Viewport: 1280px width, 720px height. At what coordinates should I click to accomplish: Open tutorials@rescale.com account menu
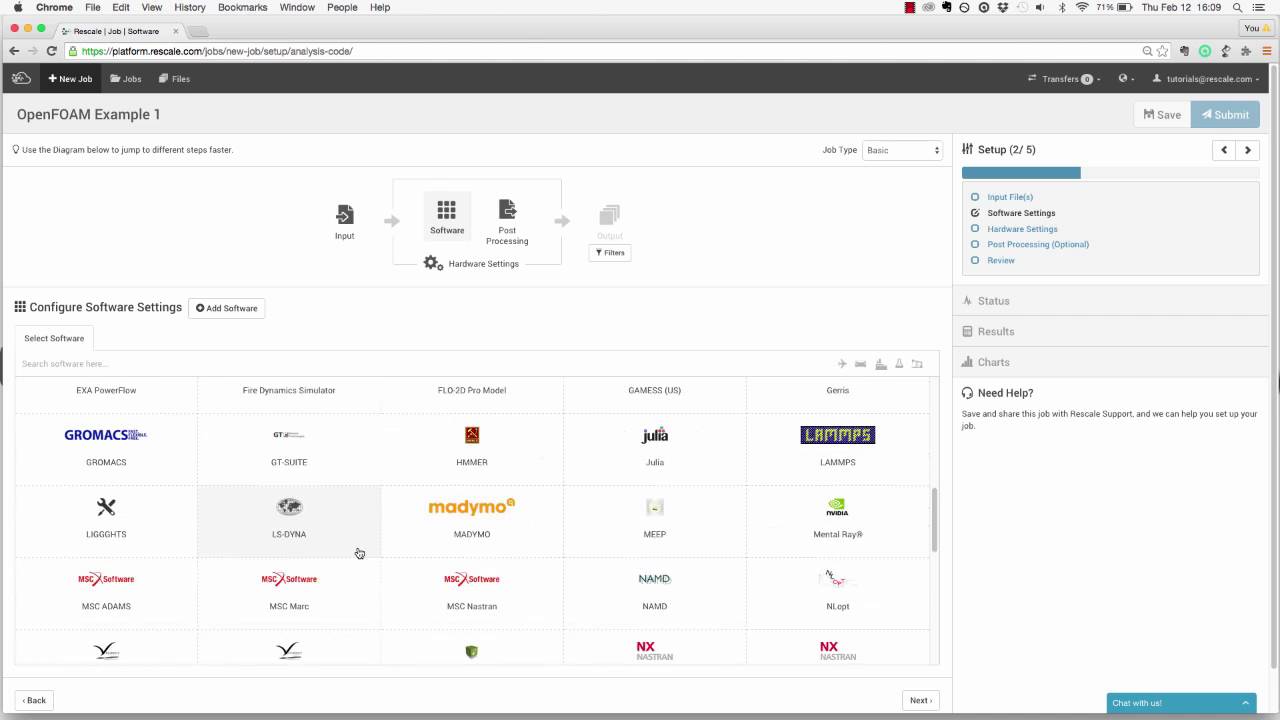point(1206,79)
